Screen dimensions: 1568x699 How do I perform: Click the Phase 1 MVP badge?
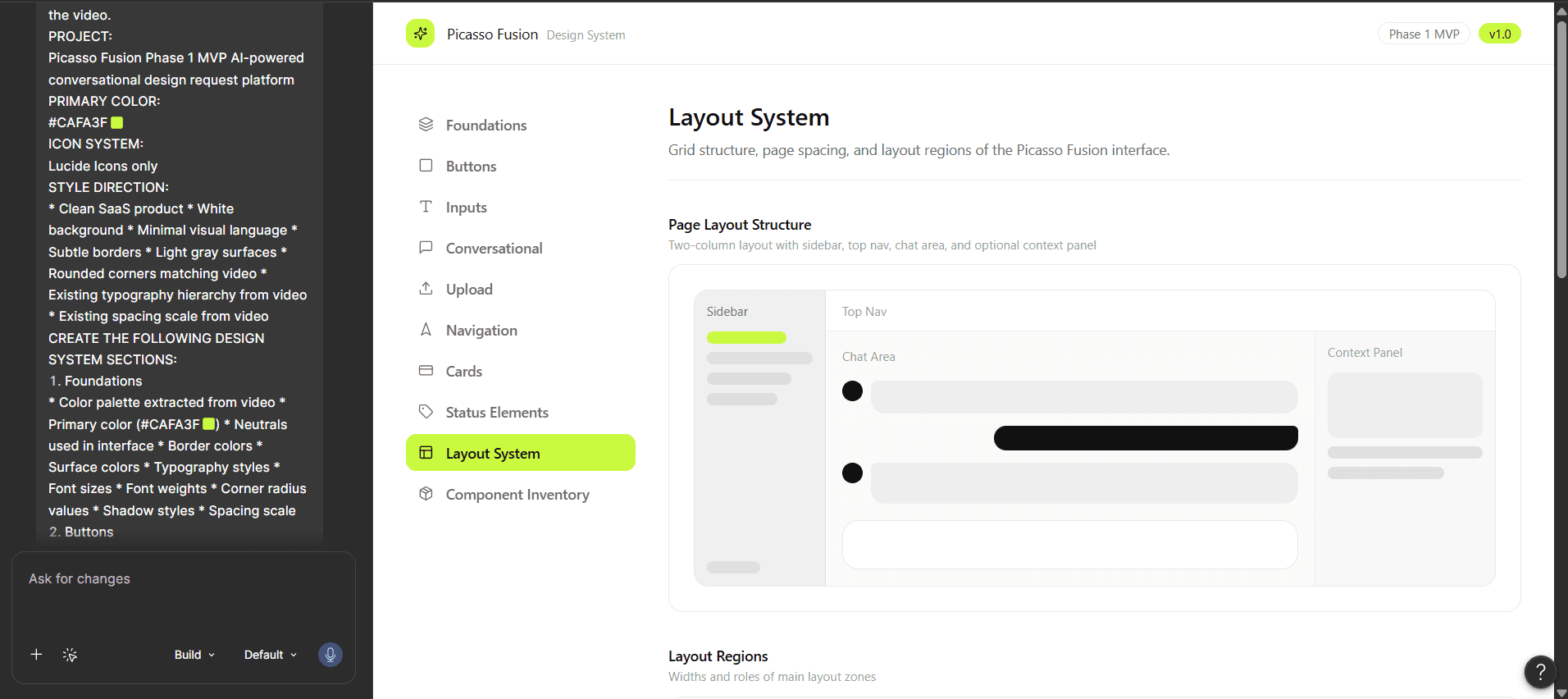tap(1424, 34)
